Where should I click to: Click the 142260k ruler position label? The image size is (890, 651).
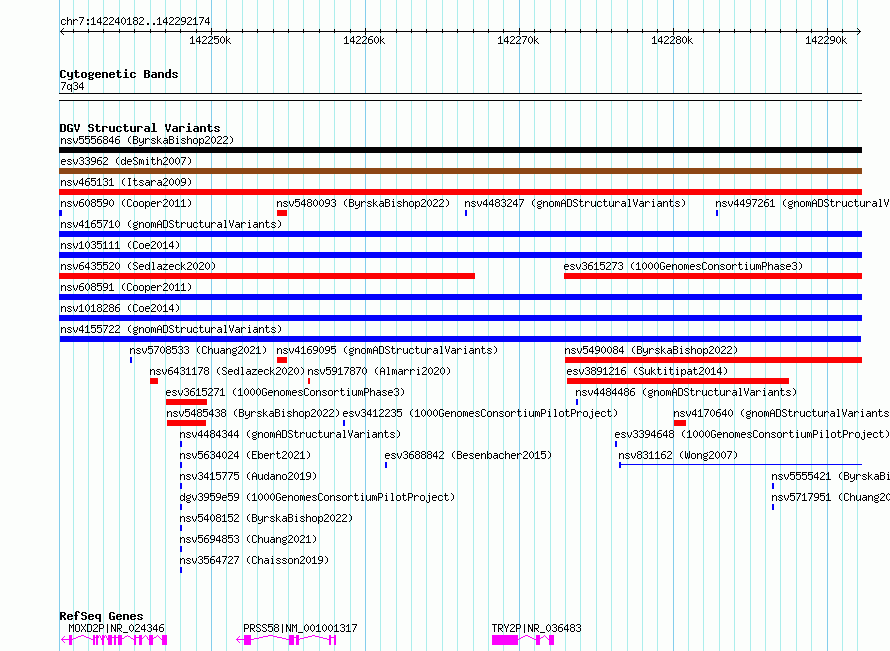(364, 40)
